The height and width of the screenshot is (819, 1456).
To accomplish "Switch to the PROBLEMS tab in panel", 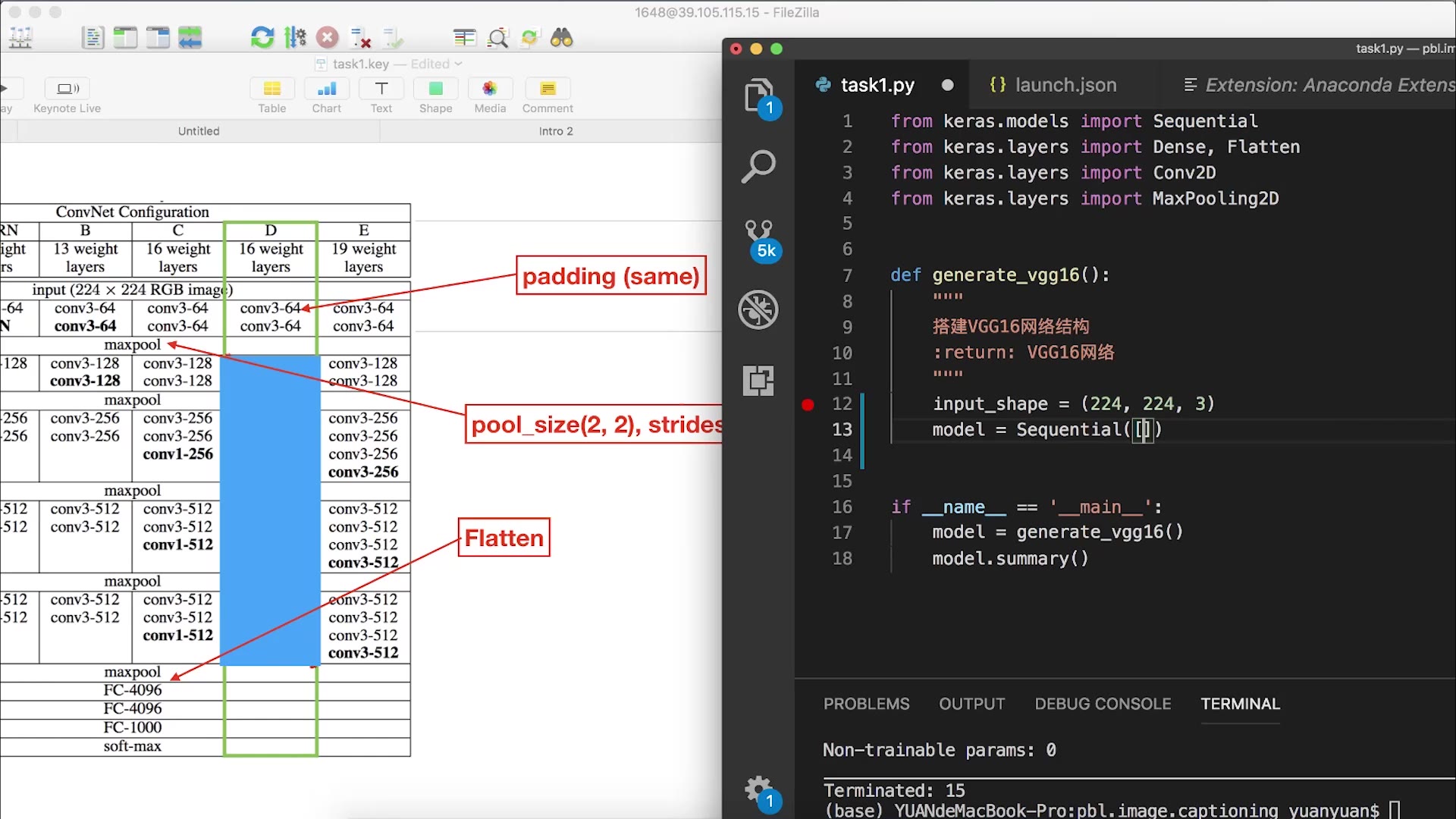I will pos(866,704).
